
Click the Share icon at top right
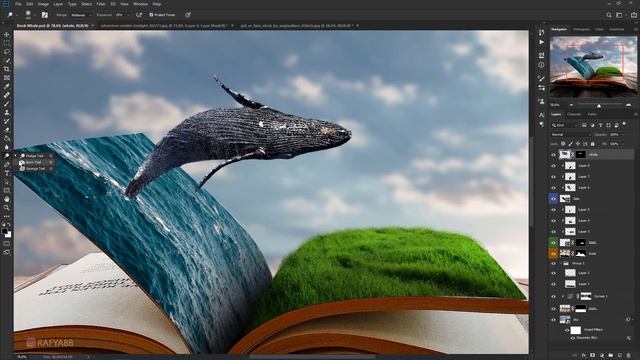(x=634, y=15)
